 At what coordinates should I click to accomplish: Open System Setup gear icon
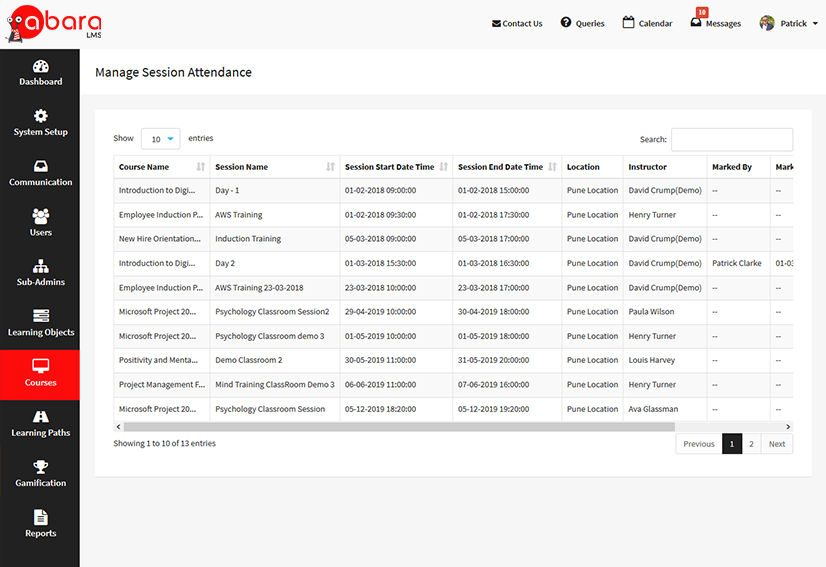[41, 116]
